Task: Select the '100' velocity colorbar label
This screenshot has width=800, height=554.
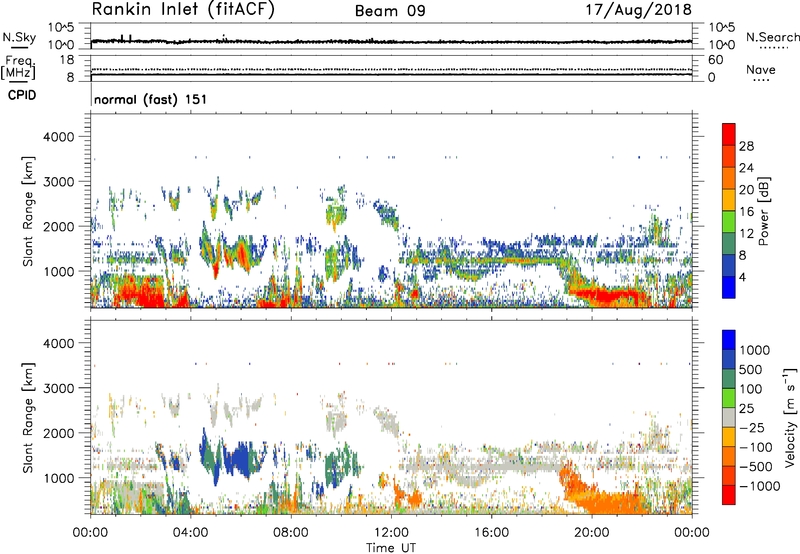Action: [751, 389]
